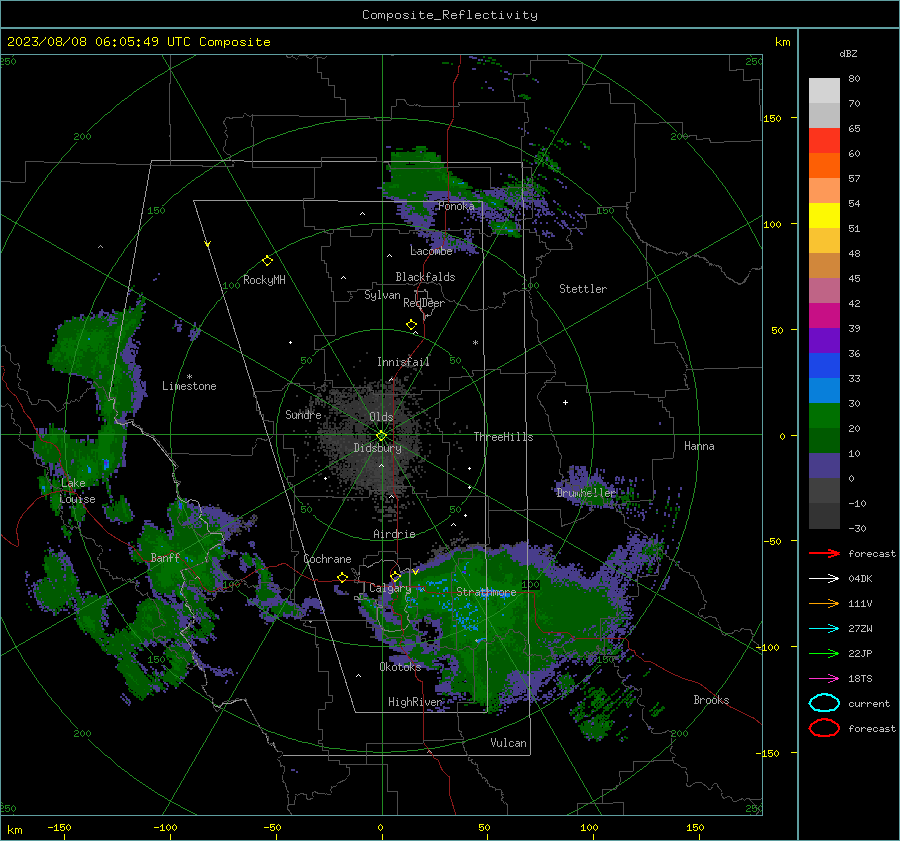Click the magenta 18TS arrow icon
The image size is (900, 841).
[824, 679]
